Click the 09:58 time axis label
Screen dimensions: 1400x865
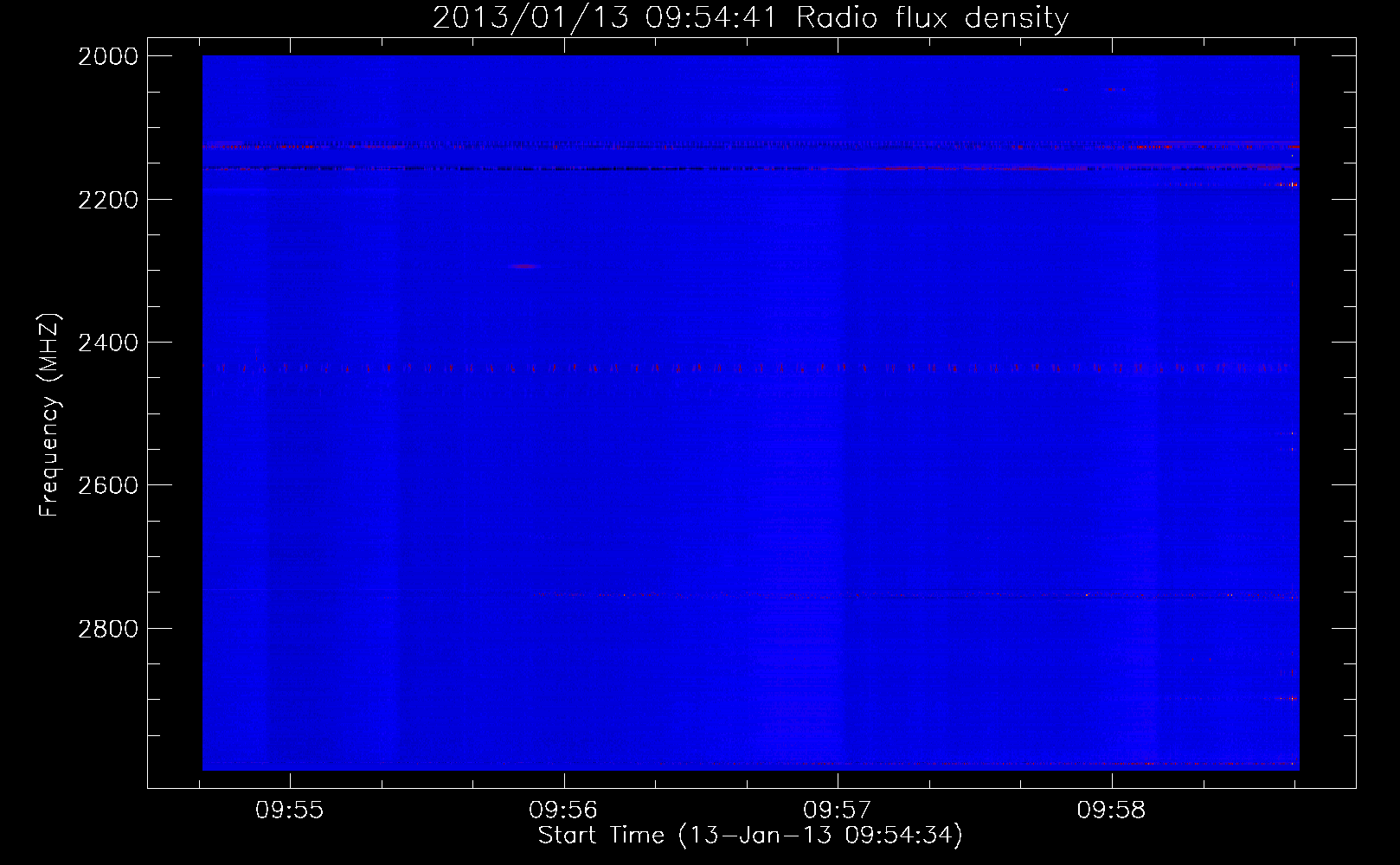point(1111,810)
